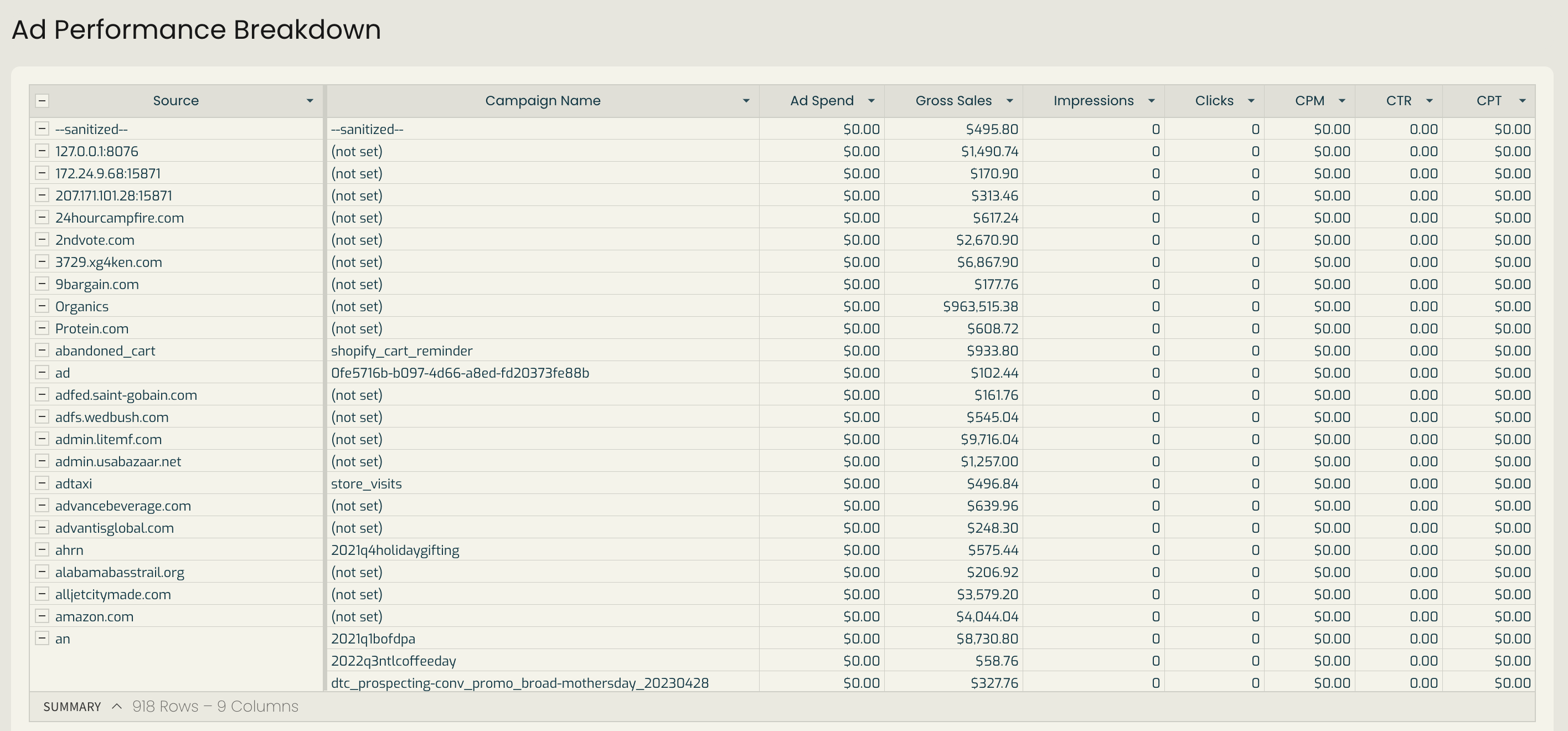
Task: Select the store_visits campaign cell
Action: click(x=543, y=483)
